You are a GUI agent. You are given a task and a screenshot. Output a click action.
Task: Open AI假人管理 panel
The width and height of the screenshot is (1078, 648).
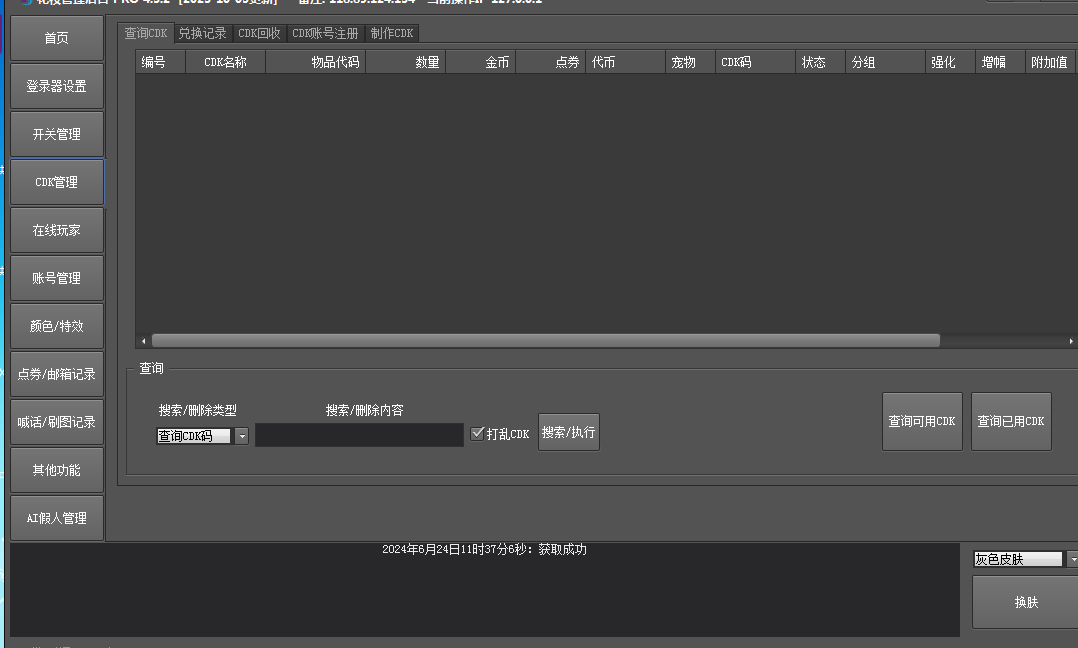[57, 518]
